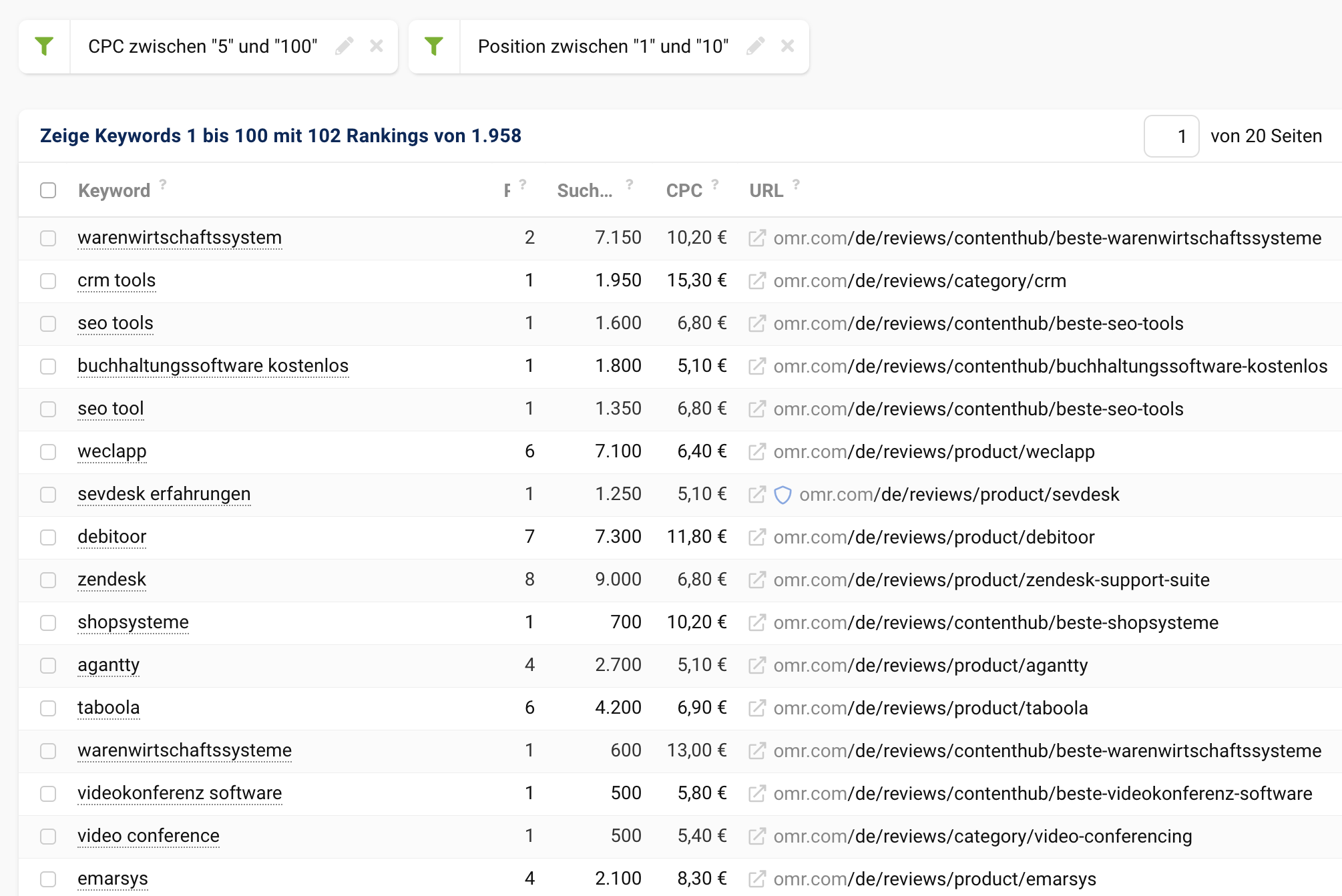Edit the Position filter with pencil icon
1342x896 pixels.
(756, 46)
